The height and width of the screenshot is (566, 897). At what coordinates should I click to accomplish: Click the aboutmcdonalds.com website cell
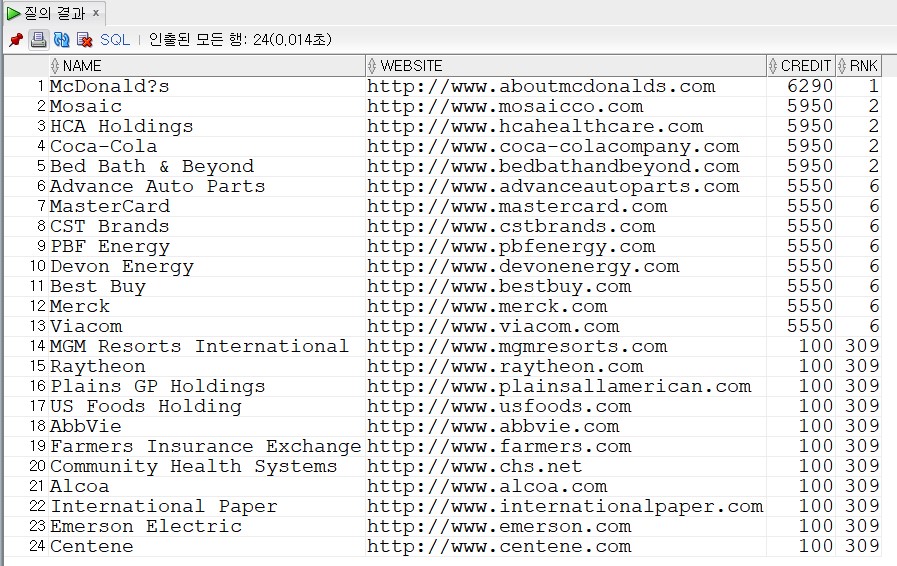point(566,86)
